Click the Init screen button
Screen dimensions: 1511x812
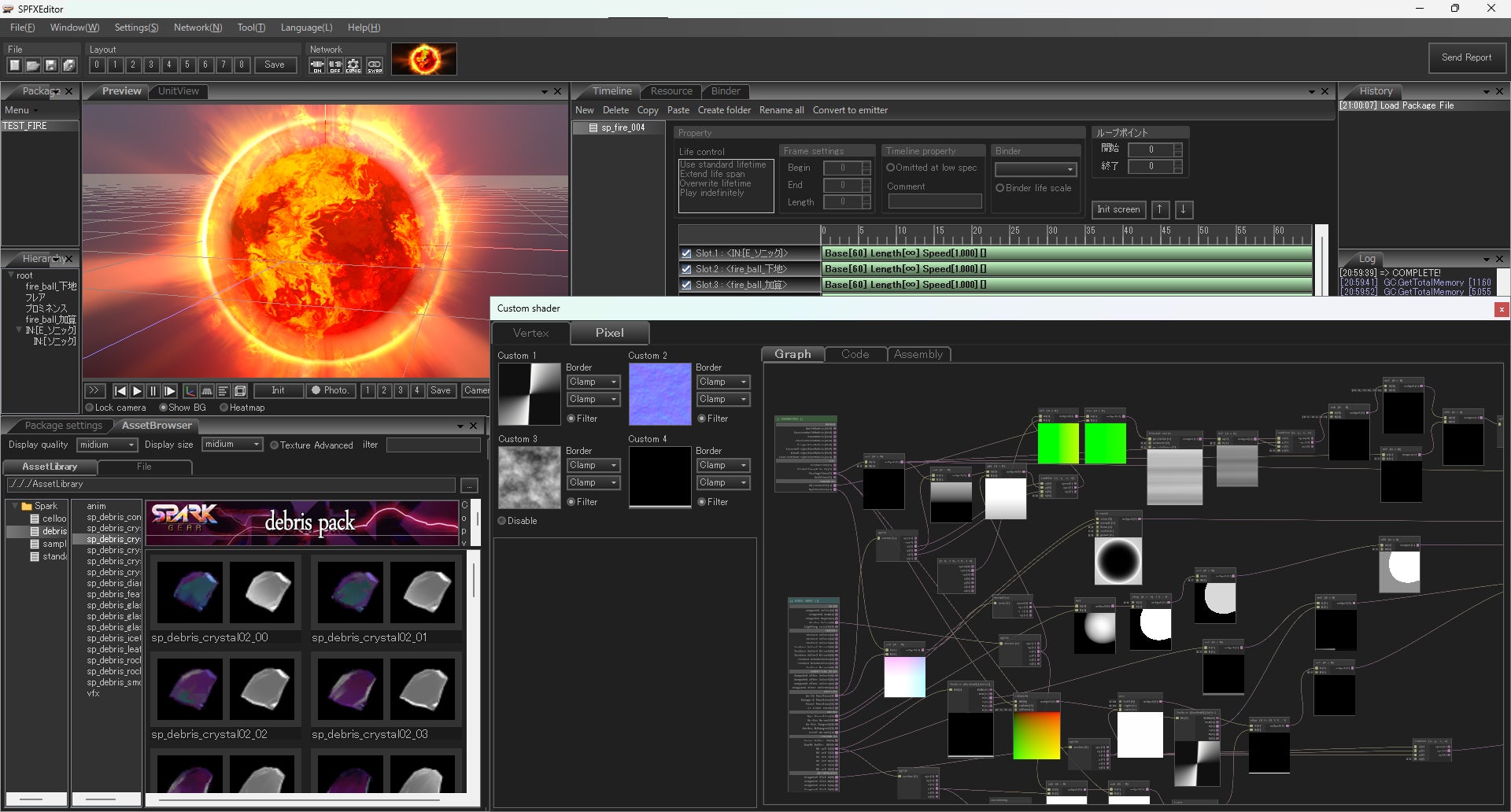point(1118,209)
